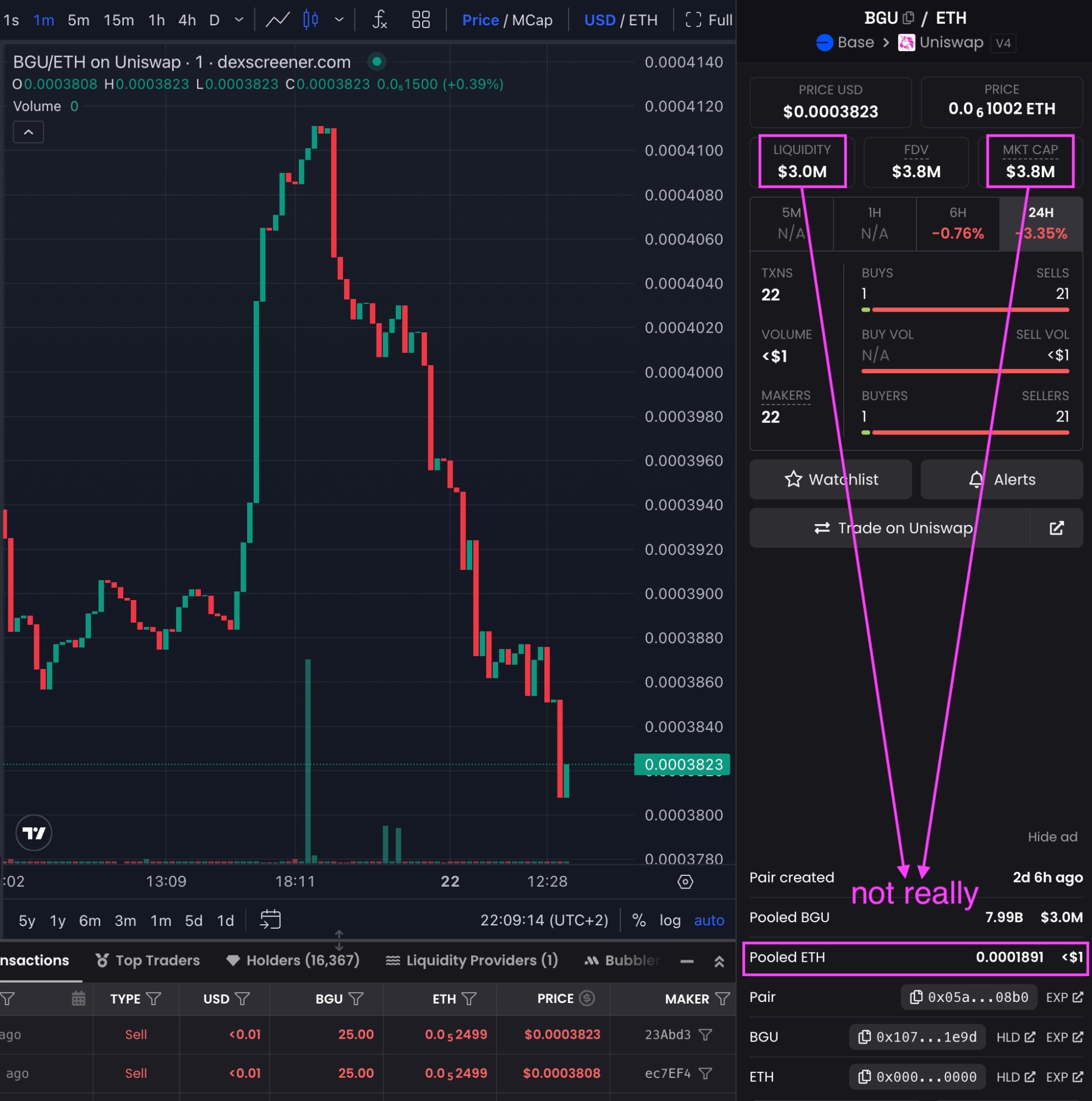Collapse the chart legend with chevron
Viewport: 1092px width, 1101px height.
[x=29, y=132]
